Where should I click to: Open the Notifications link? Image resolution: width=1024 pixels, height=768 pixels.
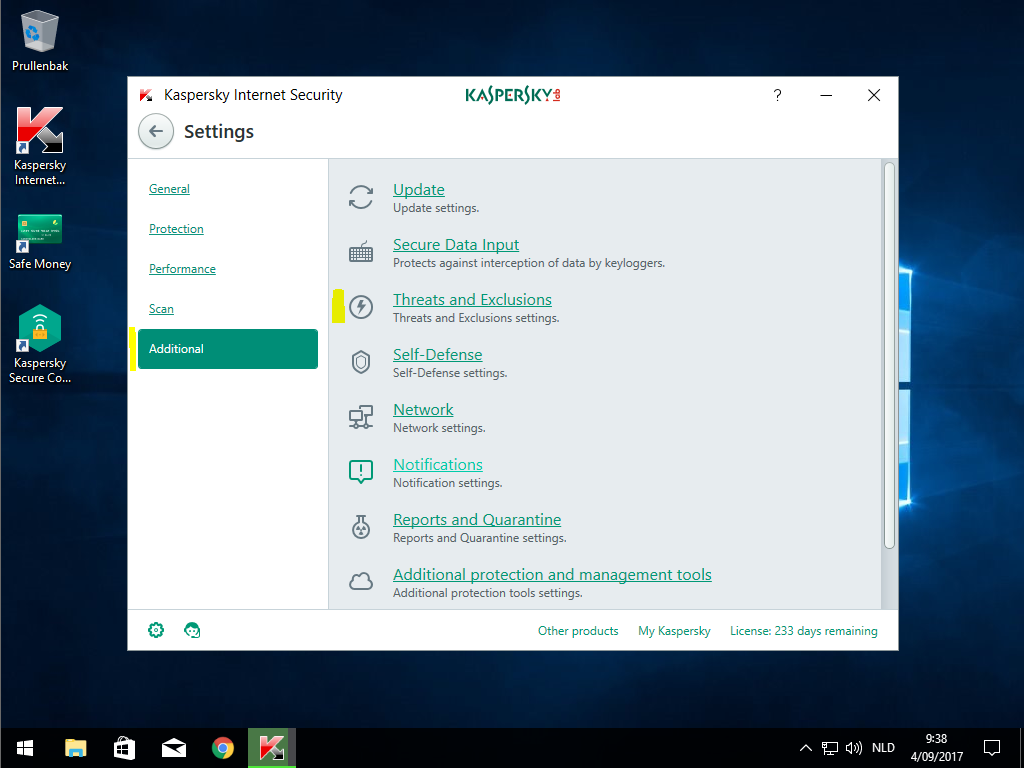tap(438, 464)
